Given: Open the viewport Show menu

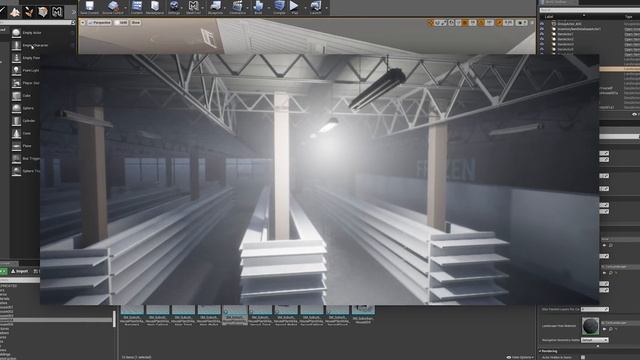Looking at the screenshot, I should (136, 22).
